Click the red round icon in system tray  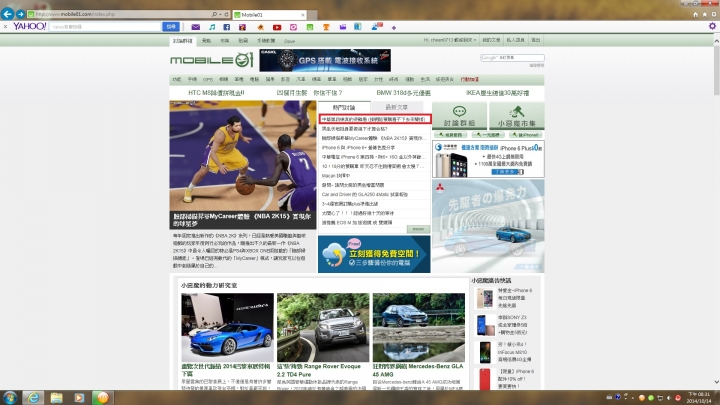pyautogui.click(x=678, y=398)
